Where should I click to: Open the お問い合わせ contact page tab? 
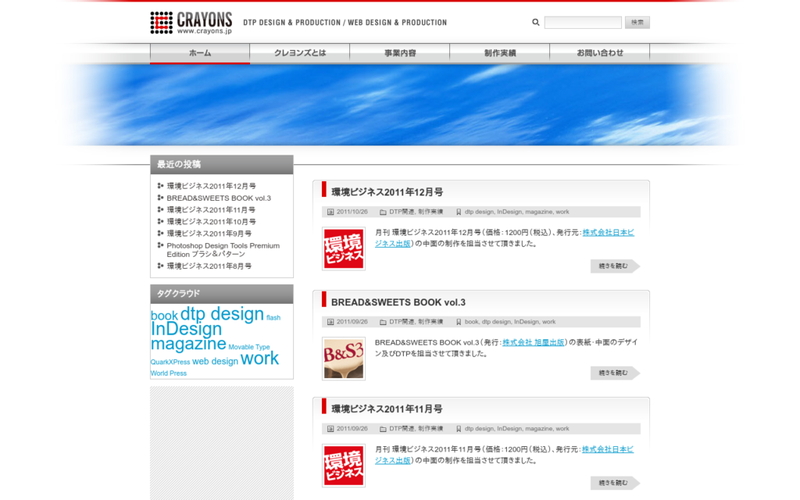(x=600, y=53)
